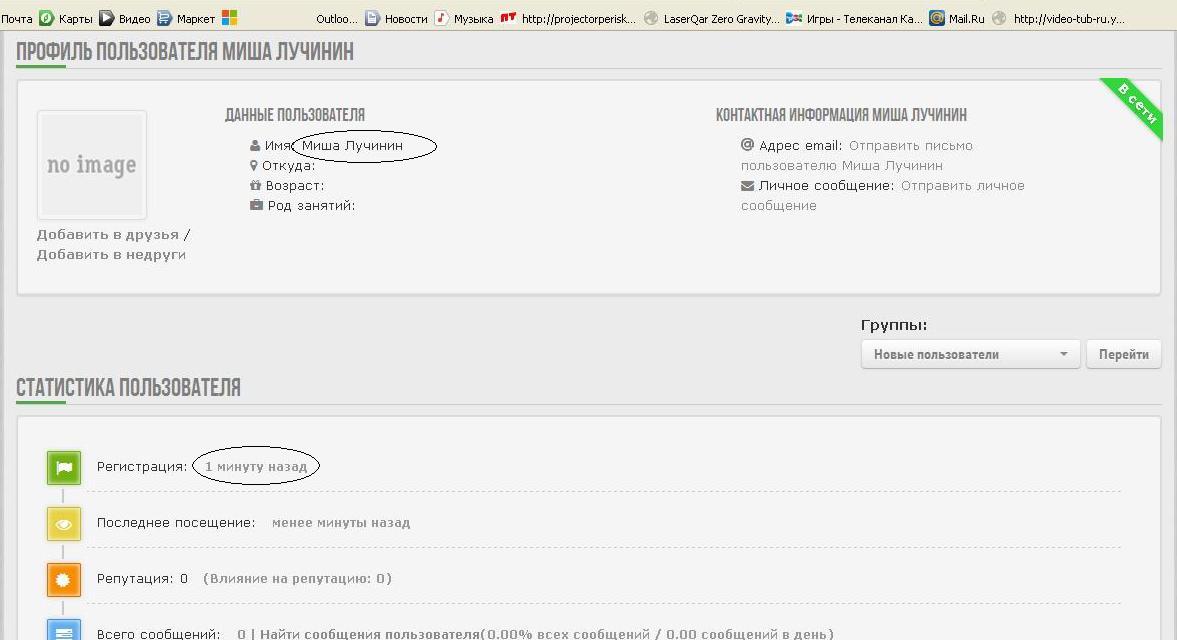Viewport: 1177px width, 640px height.
Task: Click the email @ icon
Action: pos(747,145)
